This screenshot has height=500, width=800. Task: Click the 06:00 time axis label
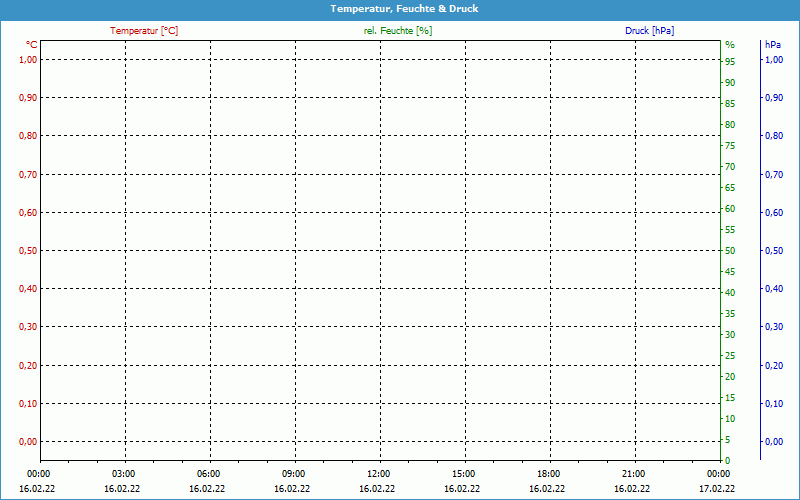point(209,474)
